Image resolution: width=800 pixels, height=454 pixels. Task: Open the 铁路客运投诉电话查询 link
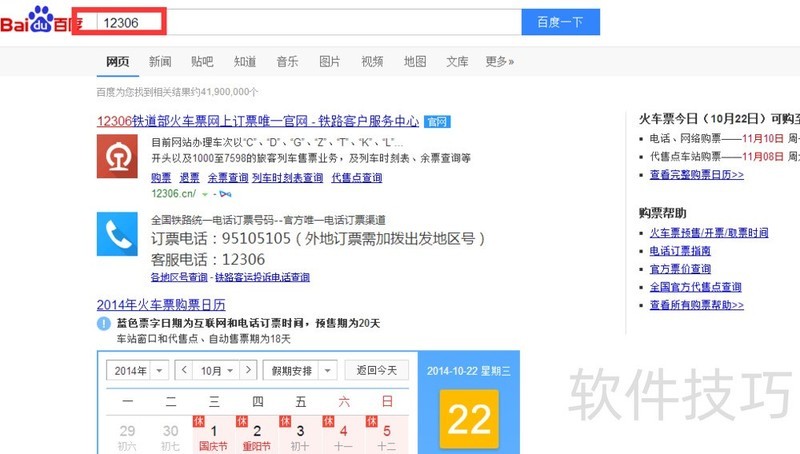[262, 277]
